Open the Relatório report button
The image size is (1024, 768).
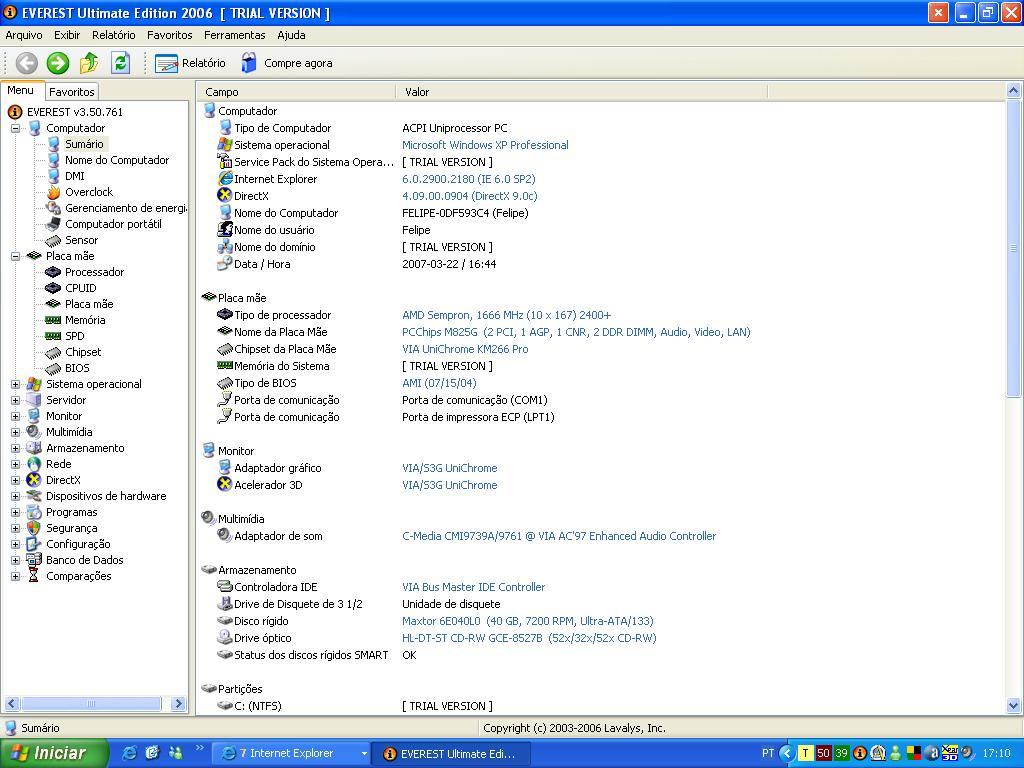pos(190,63)
